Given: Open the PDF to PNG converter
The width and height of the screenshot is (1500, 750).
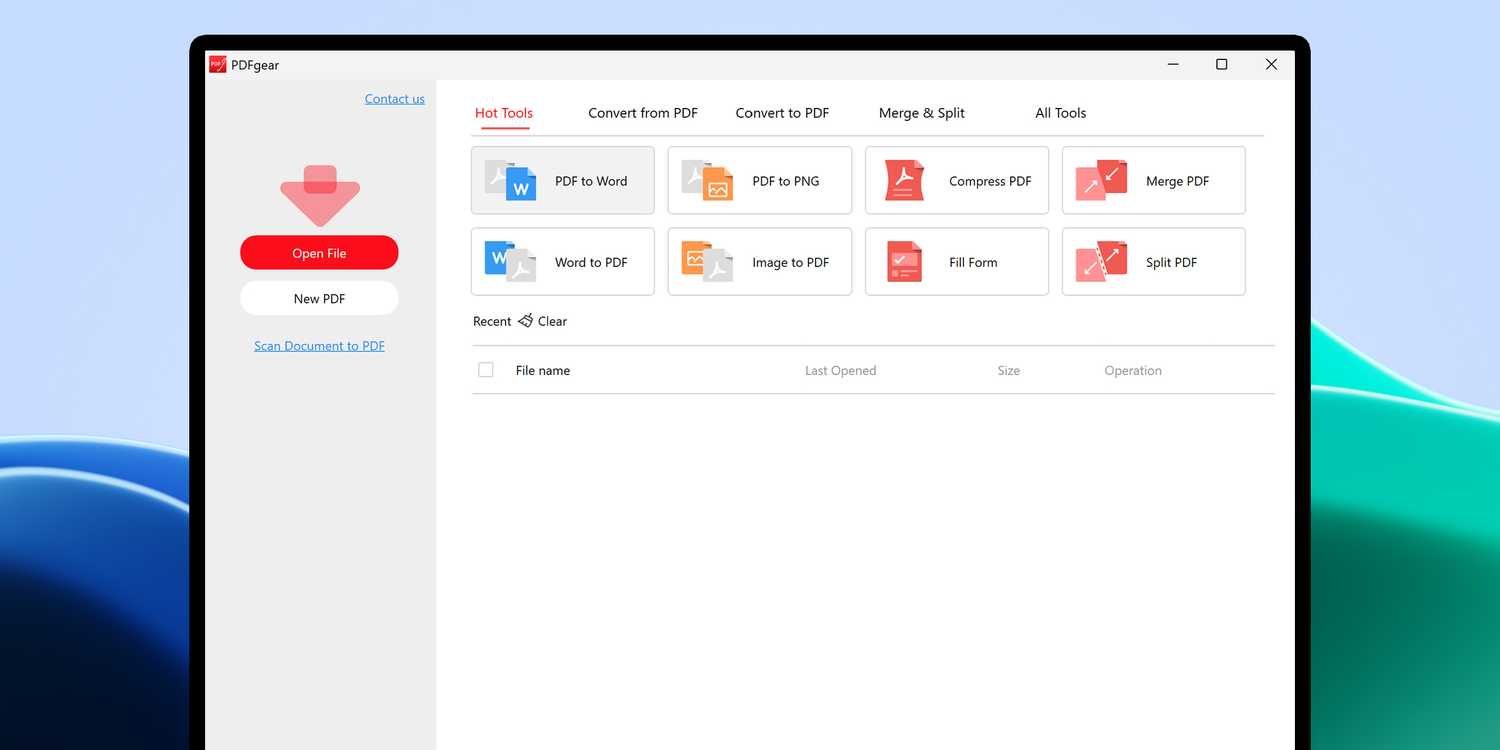Looking at the screenshot, I should 759,180.
